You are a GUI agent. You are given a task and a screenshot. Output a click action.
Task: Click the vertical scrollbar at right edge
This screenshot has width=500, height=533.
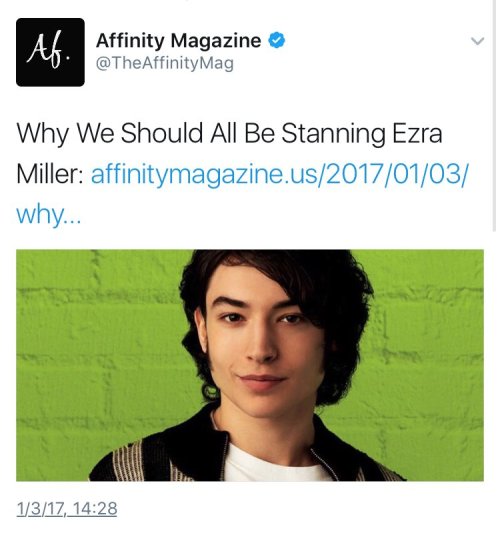(x=495, y=116)
